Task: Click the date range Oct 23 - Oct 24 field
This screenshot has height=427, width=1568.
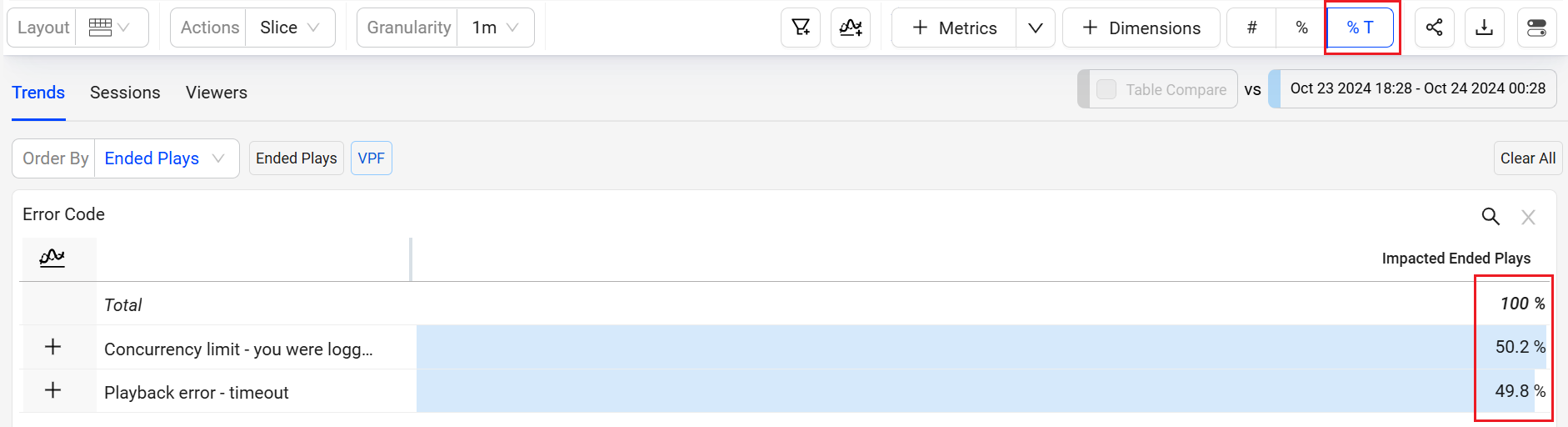Action: (1417, 88)
